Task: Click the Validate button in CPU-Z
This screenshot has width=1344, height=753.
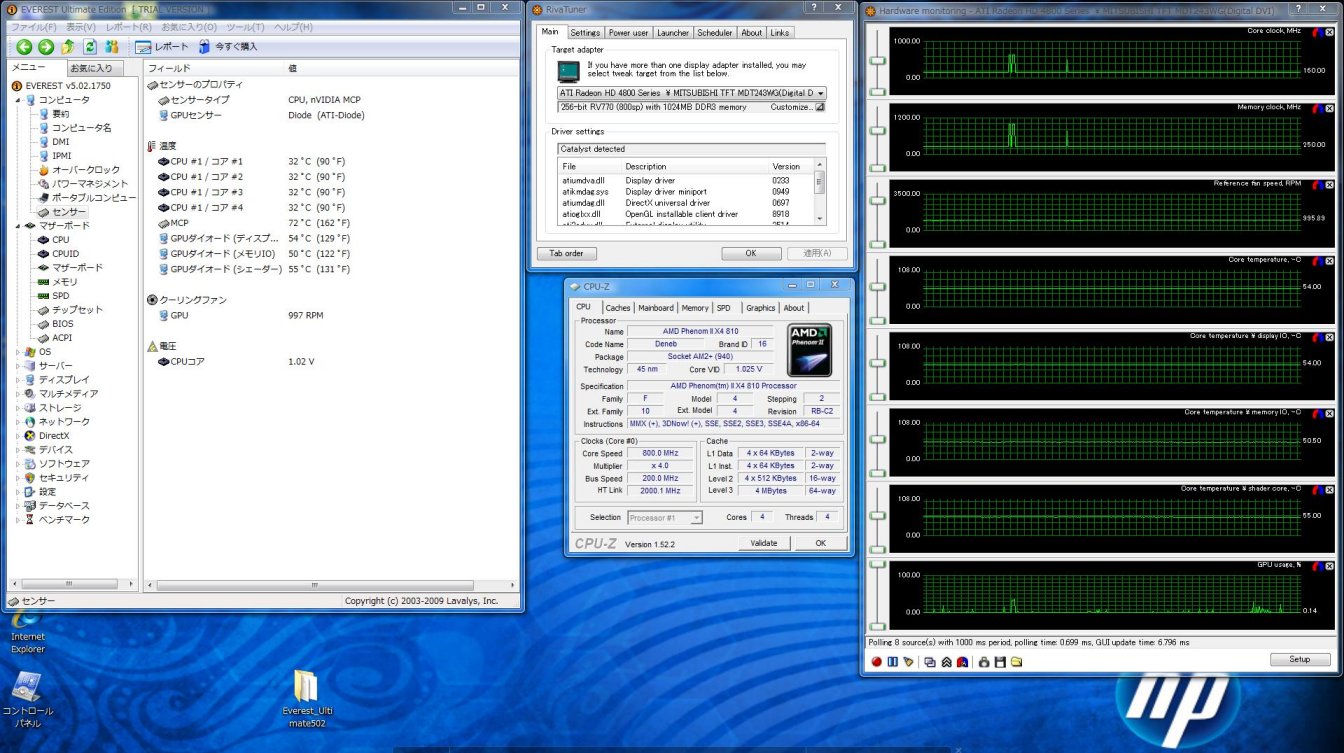Action: click(763, 543)
